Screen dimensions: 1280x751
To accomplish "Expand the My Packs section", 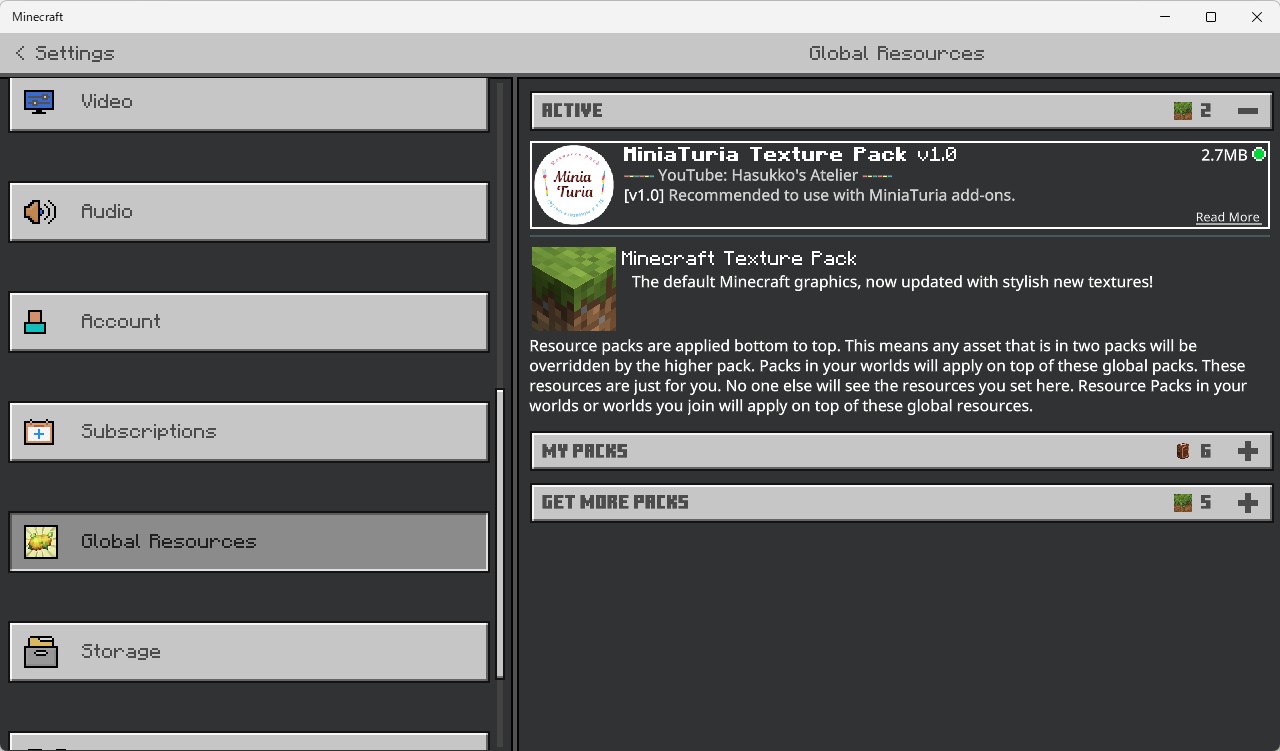I will point(1247,451).
